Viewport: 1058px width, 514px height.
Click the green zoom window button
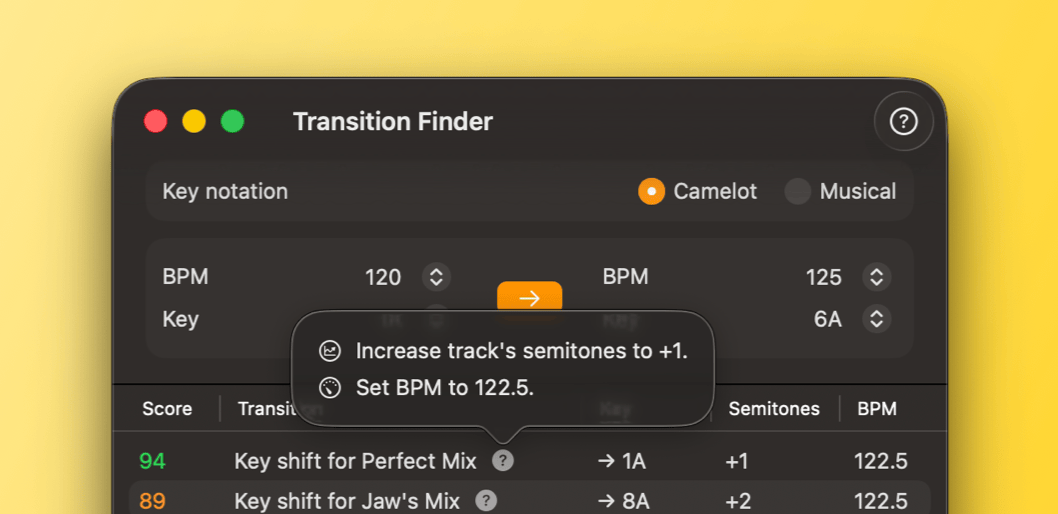(232, 122)
